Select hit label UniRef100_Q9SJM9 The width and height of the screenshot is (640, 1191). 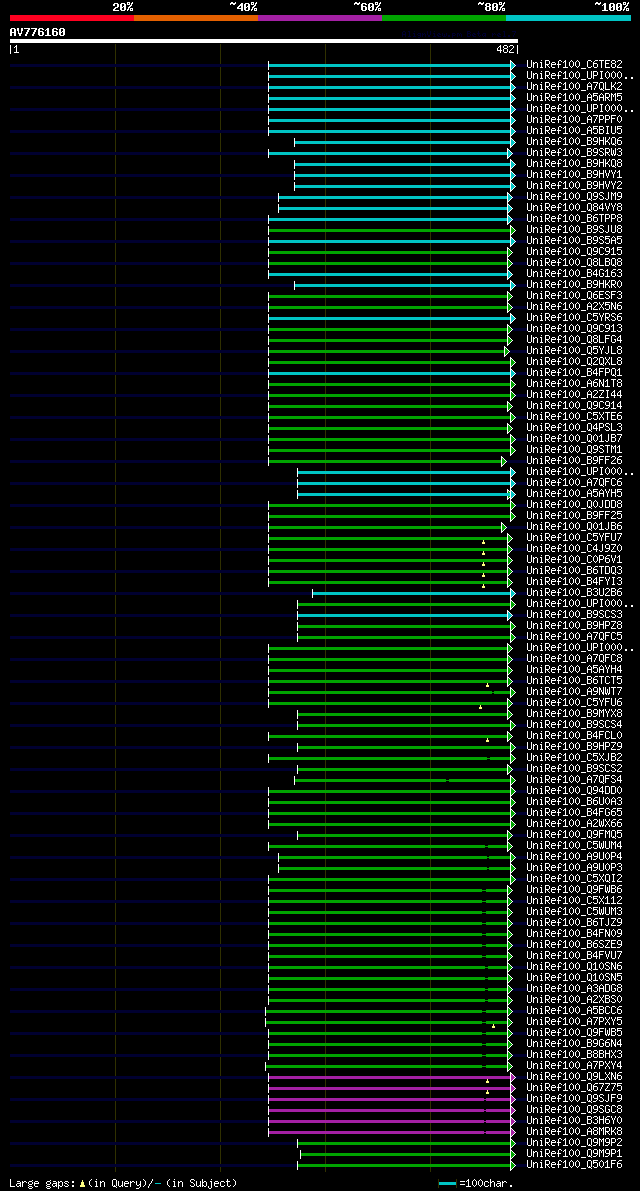574,197
